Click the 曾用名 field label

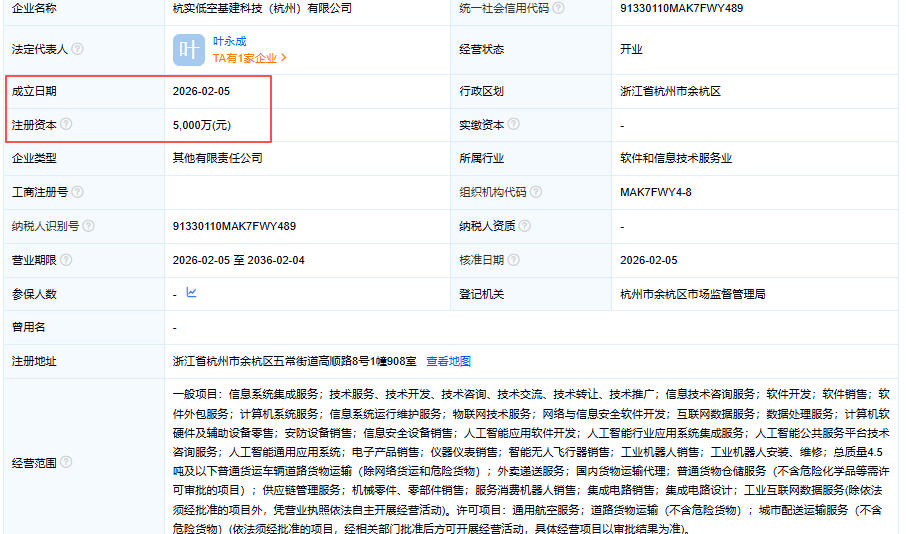pyautogui.click(x=28, y=327)
